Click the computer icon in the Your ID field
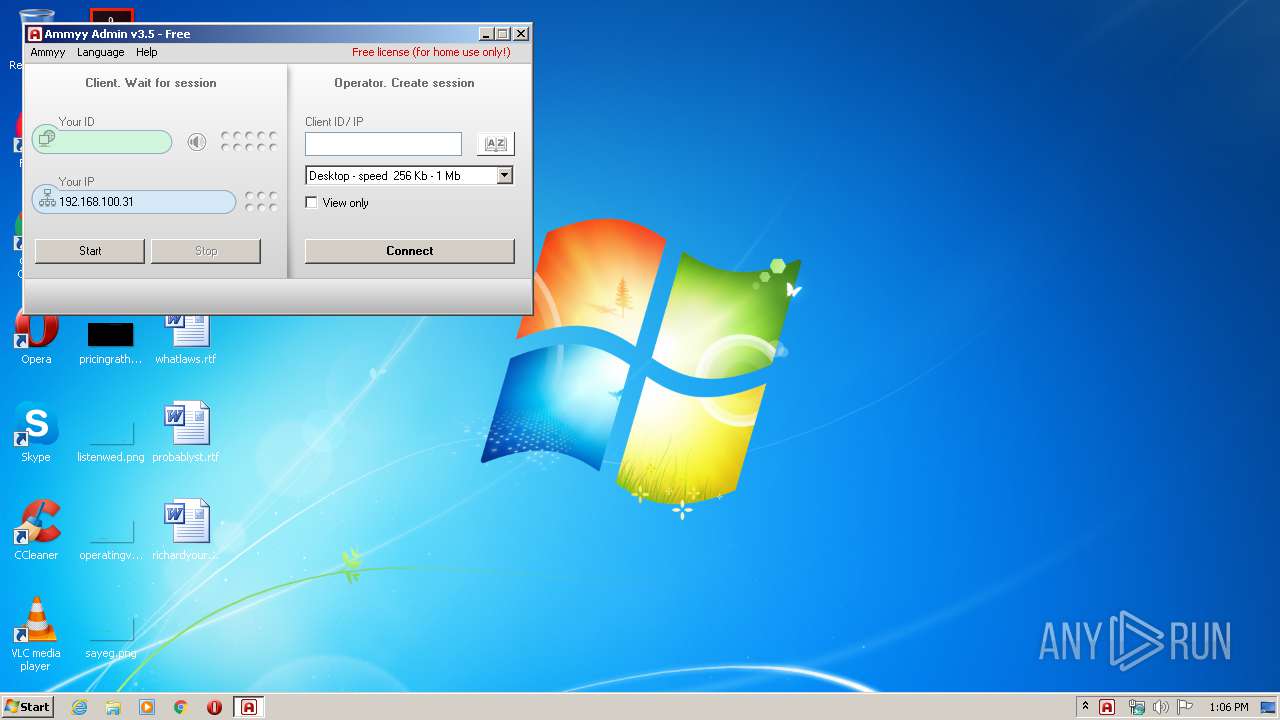This screenshot has height=720, width=1280. [x=45, y=140]
